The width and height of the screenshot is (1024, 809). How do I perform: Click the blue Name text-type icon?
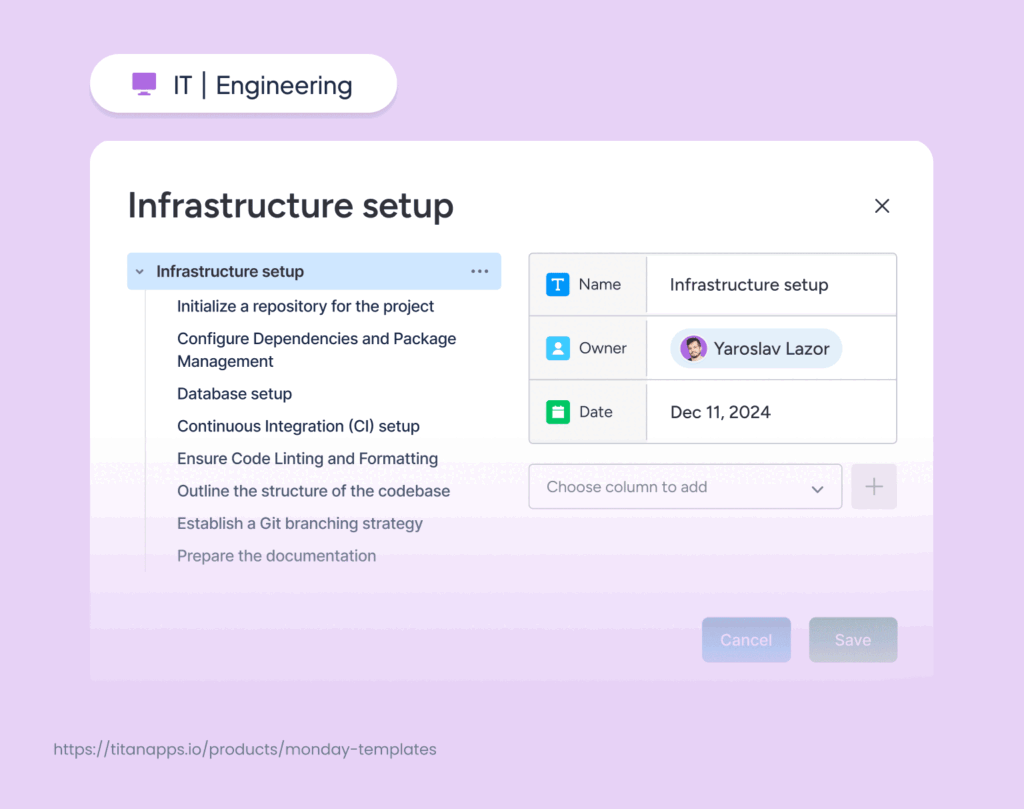558,285
